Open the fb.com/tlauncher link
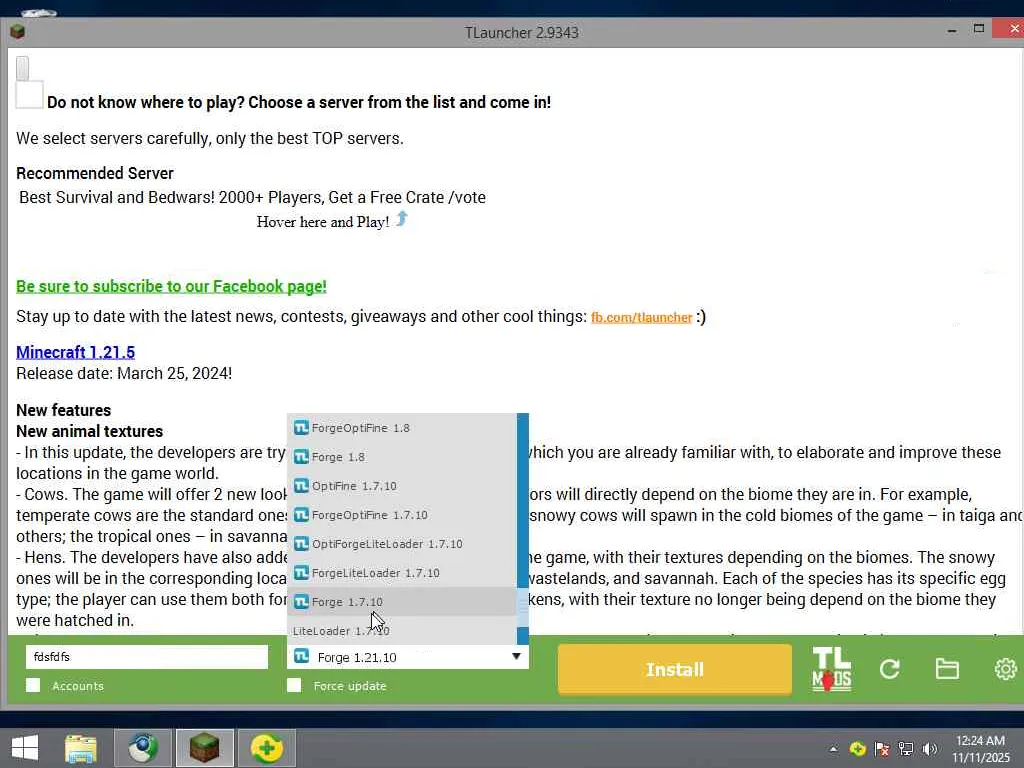 (641, 317)
